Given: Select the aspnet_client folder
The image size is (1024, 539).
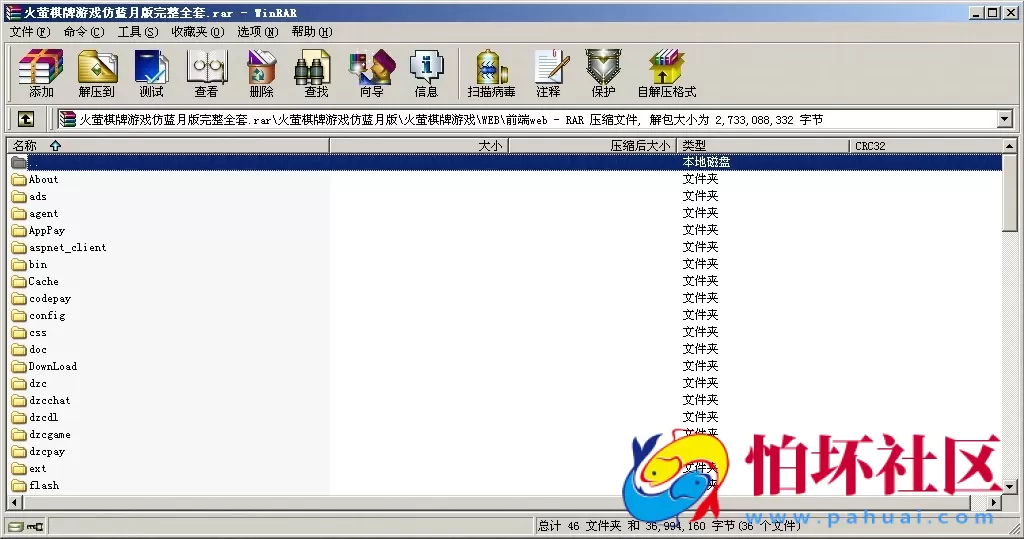Looking at the screenshot, I should (x=67, y=247).
